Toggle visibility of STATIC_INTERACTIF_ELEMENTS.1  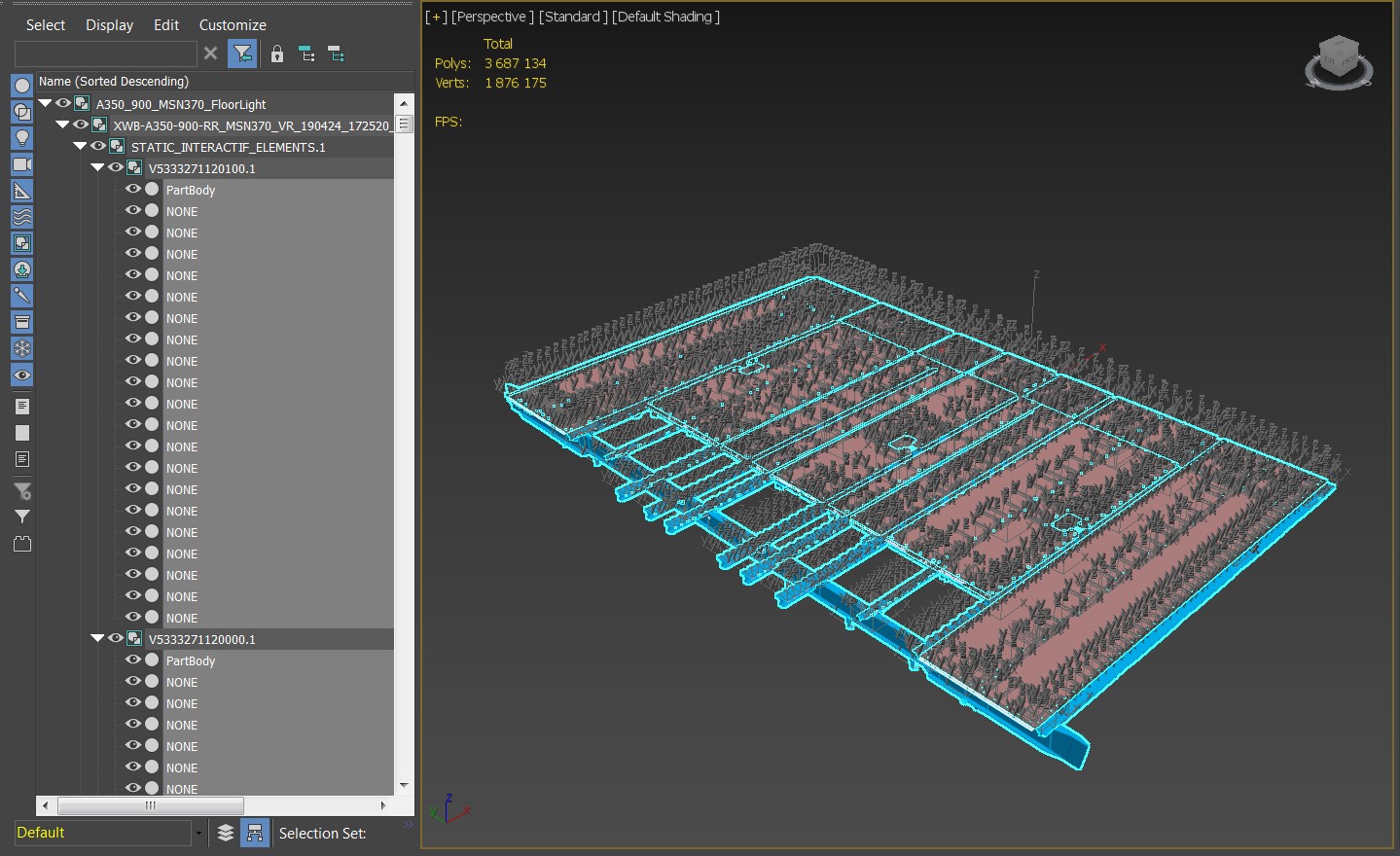pos(98,146)
